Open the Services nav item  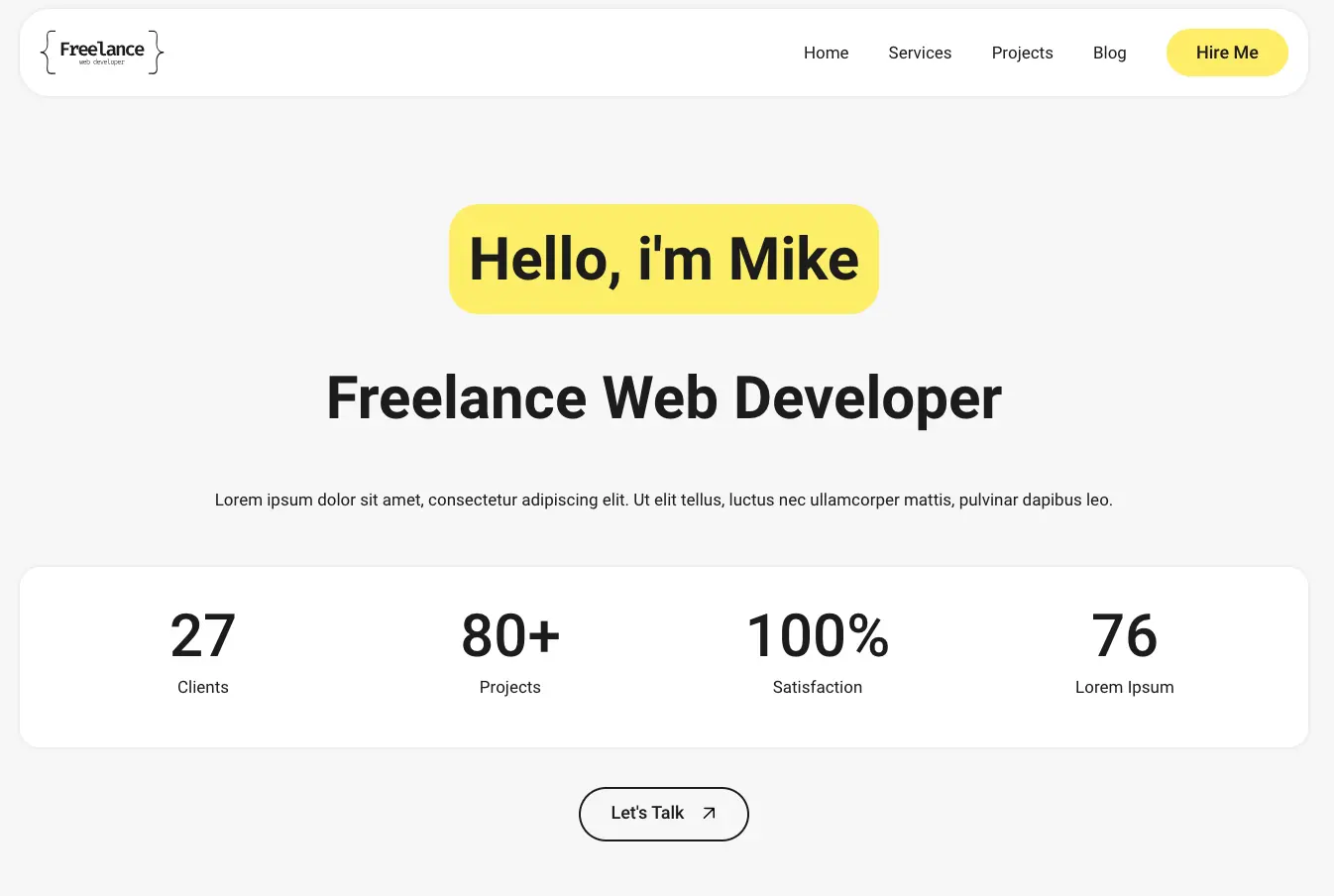[x=920, y=54]
